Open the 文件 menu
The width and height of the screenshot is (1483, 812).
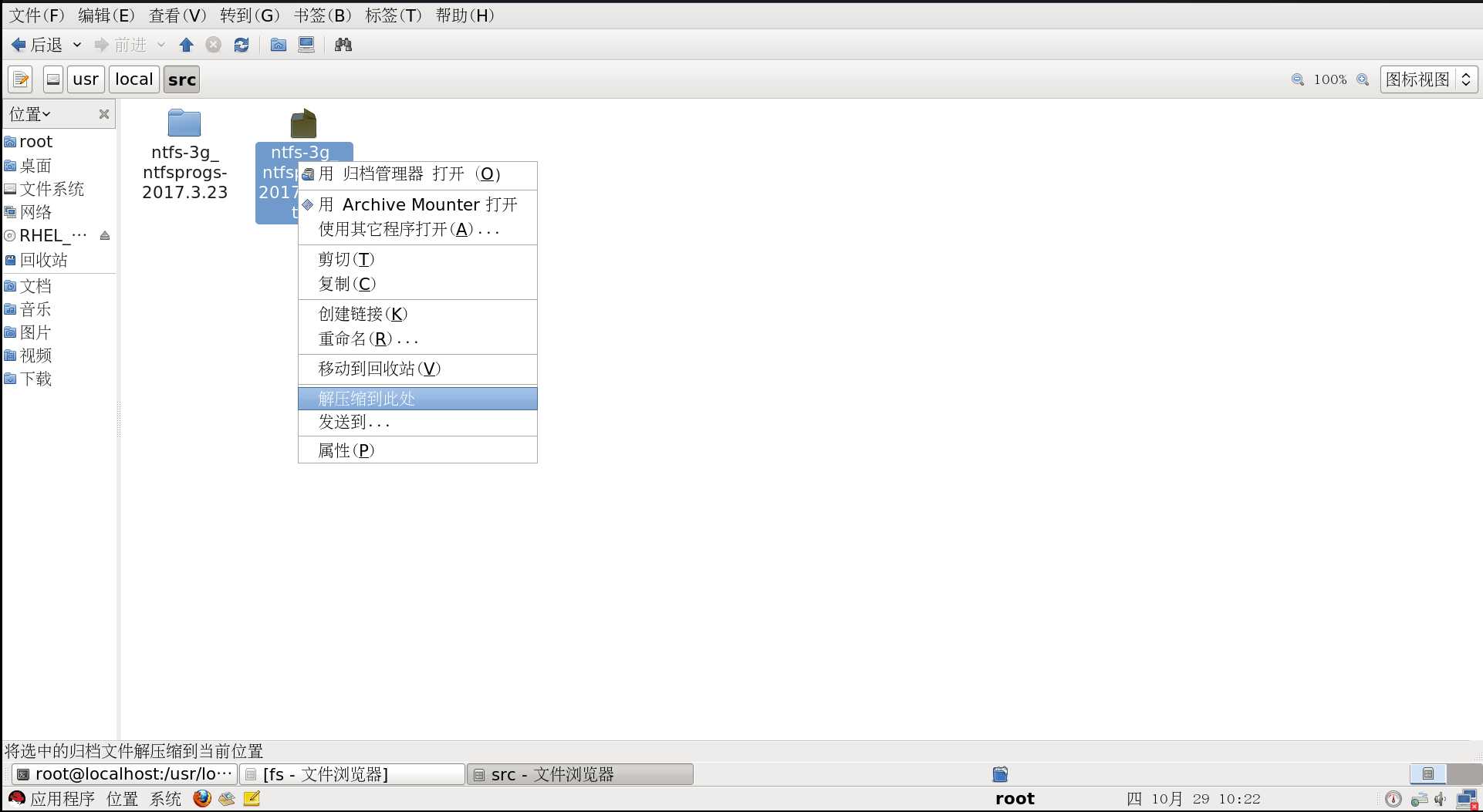tap(36, 15)
